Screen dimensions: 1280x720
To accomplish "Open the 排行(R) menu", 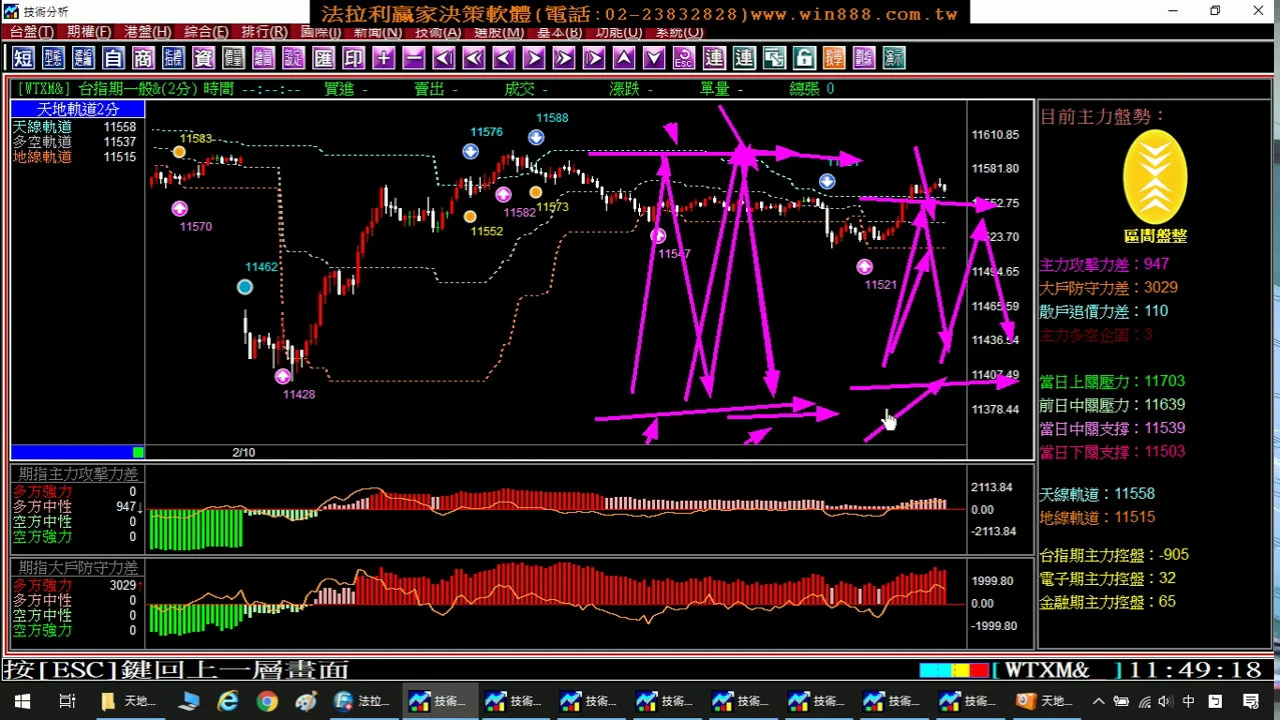I will pyautogui.click(x=264, y=32).
